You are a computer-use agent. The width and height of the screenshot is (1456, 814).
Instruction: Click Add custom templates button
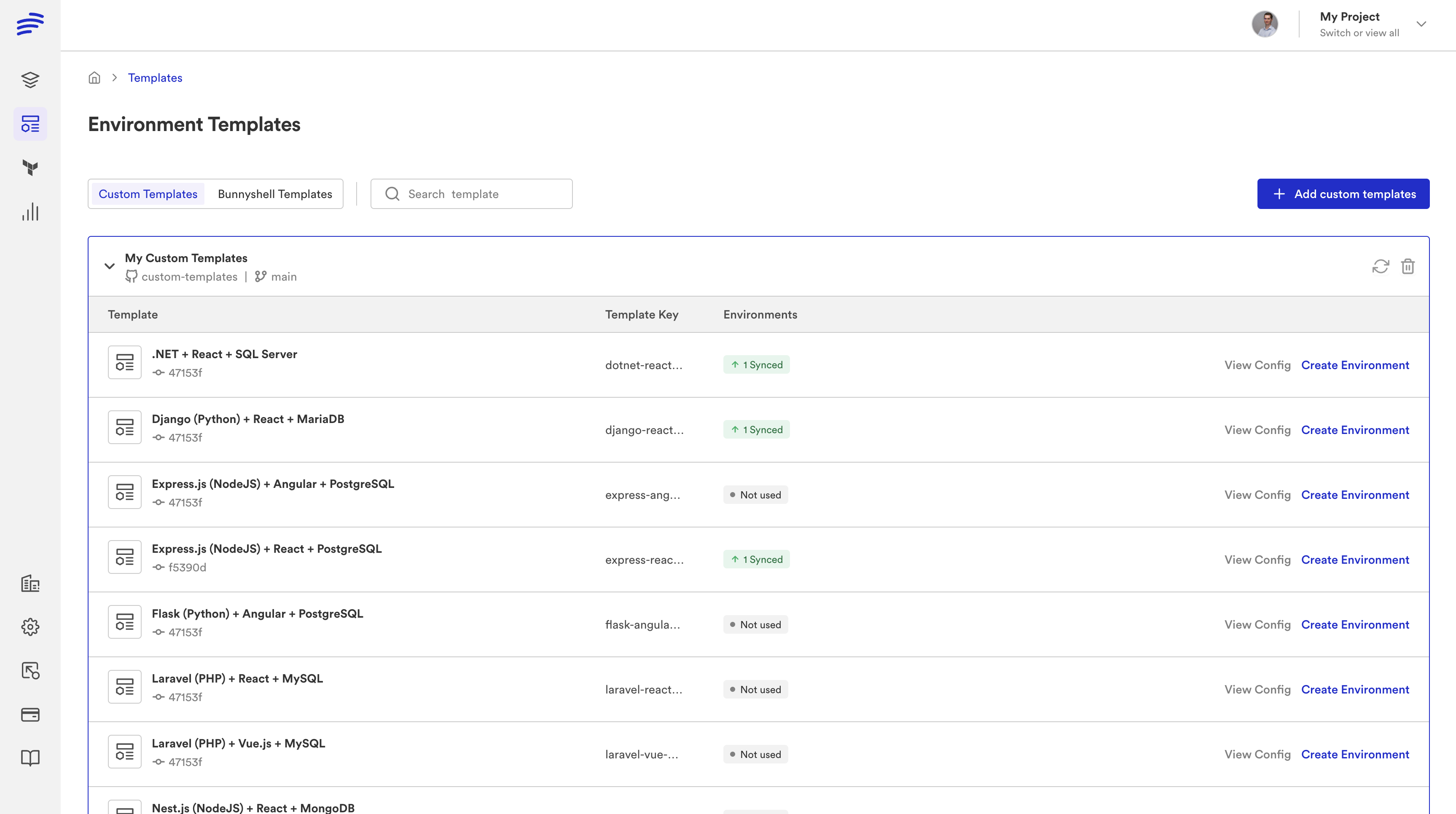(x=1343, y=194)
